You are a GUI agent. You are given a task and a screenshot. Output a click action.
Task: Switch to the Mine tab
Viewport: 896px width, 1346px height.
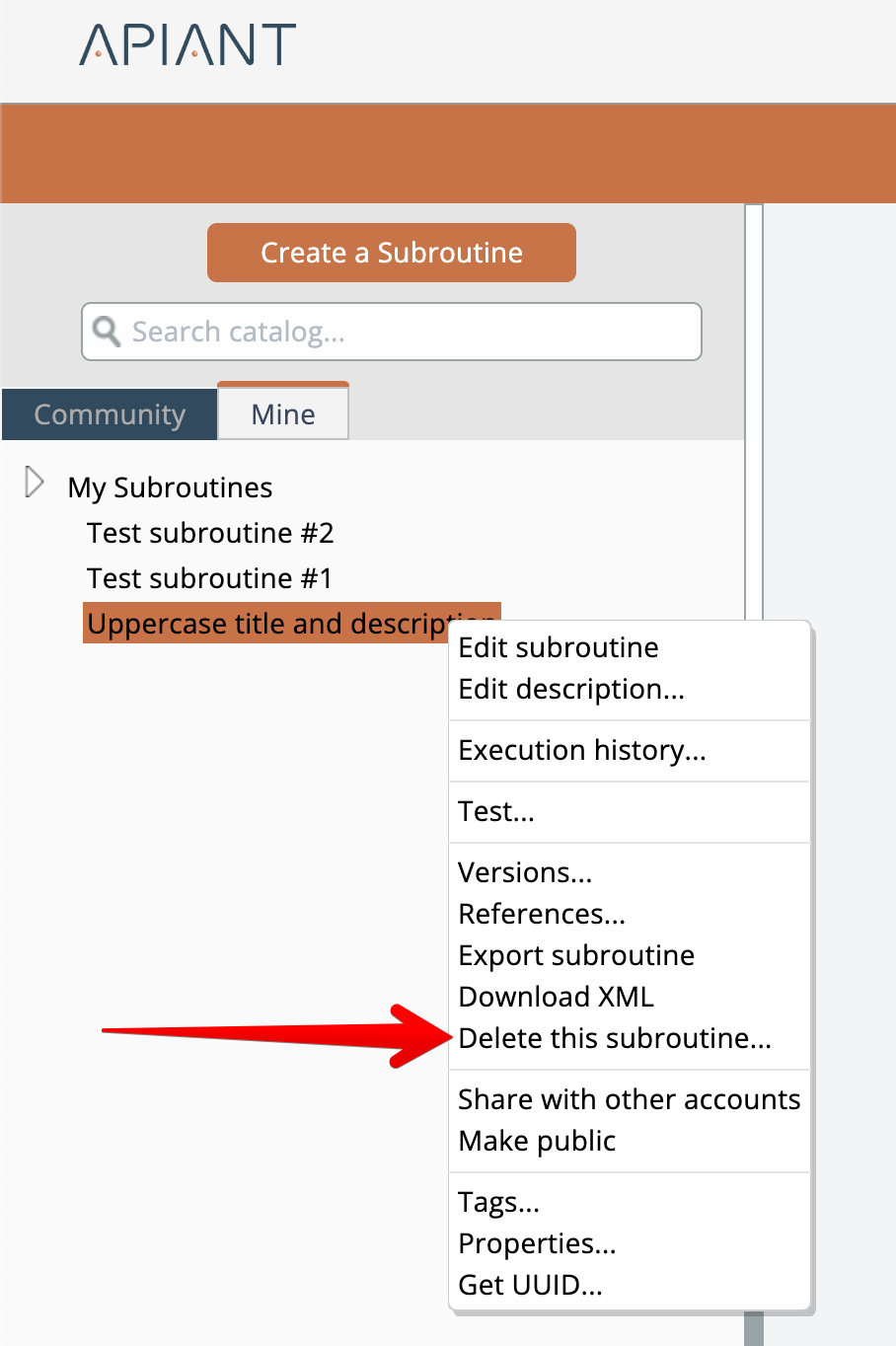[x=283, y=414]
